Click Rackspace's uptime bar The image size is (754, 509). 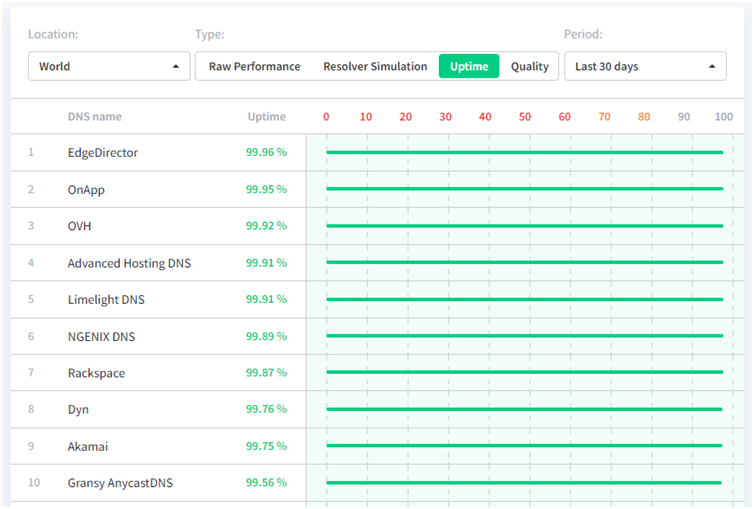pyautogui.click(x=525, y=372)
